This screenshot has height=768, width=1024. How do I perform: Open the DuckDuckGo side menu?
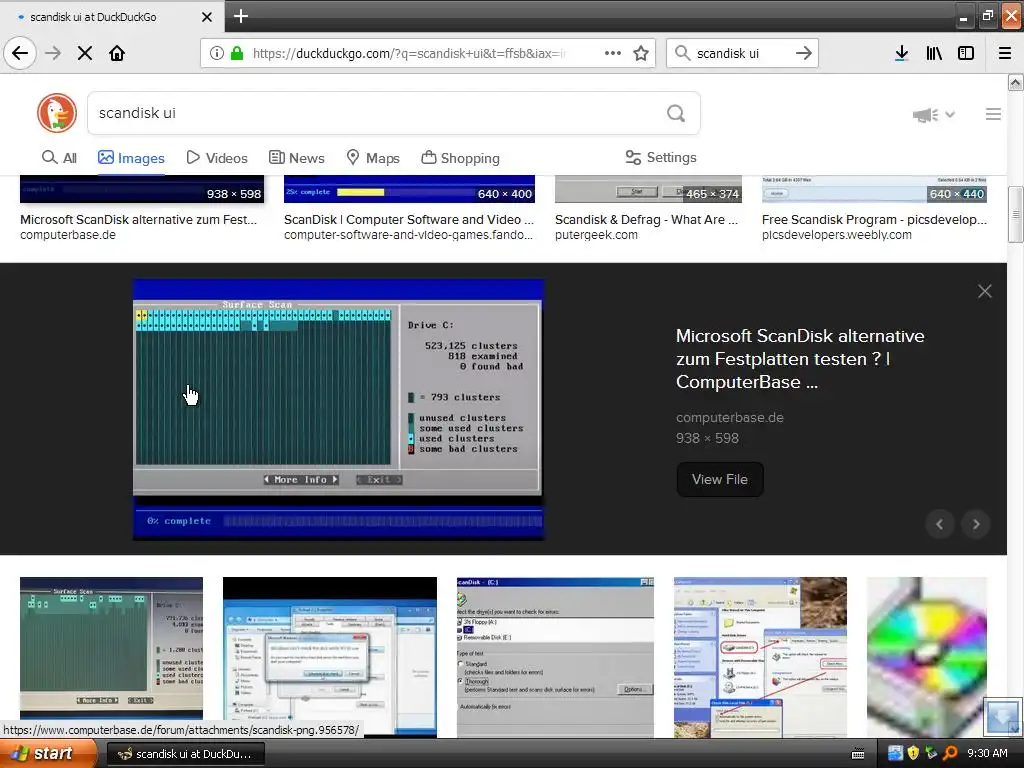[993, 114]
